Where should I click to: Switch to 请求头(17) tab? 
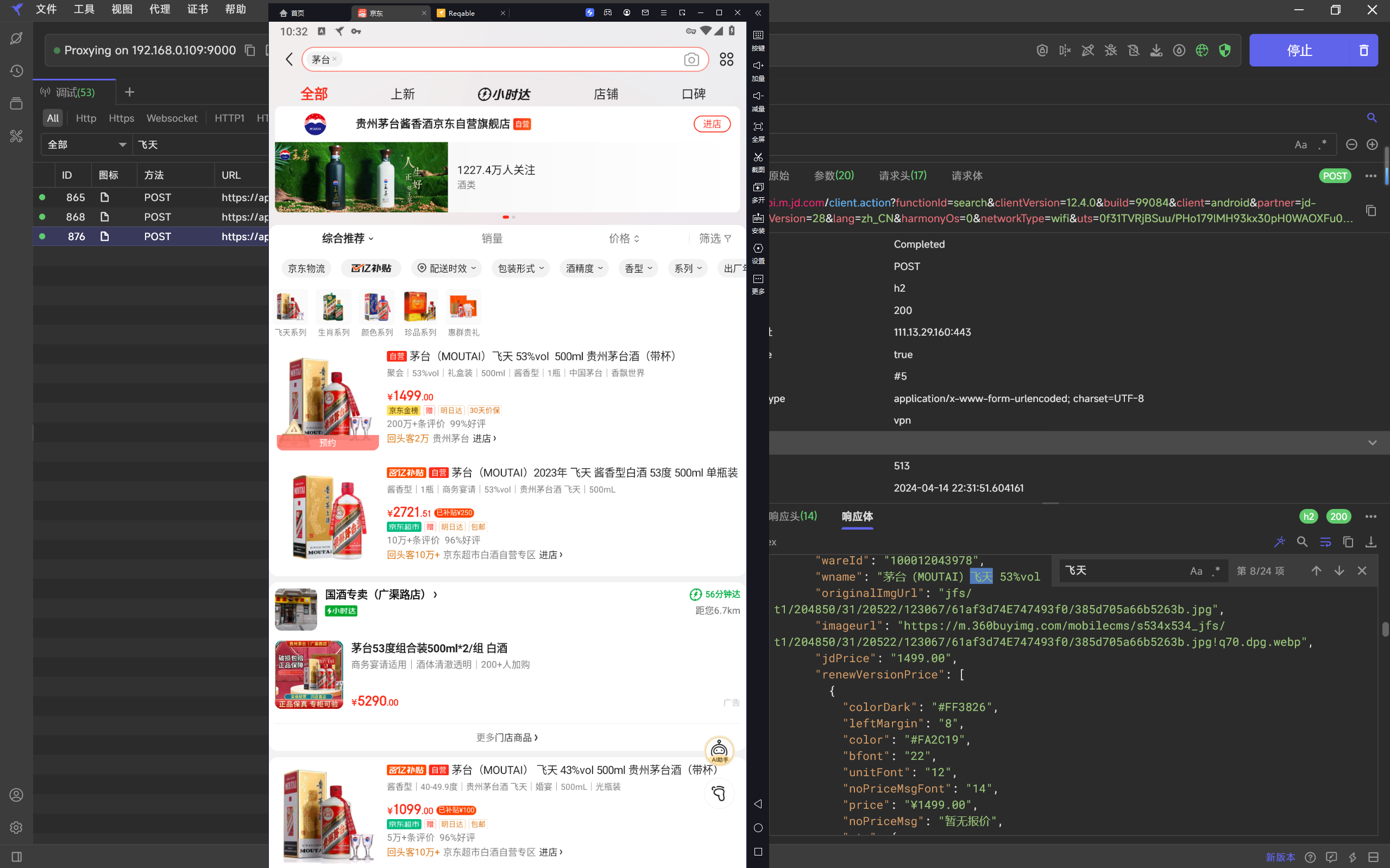903,175
